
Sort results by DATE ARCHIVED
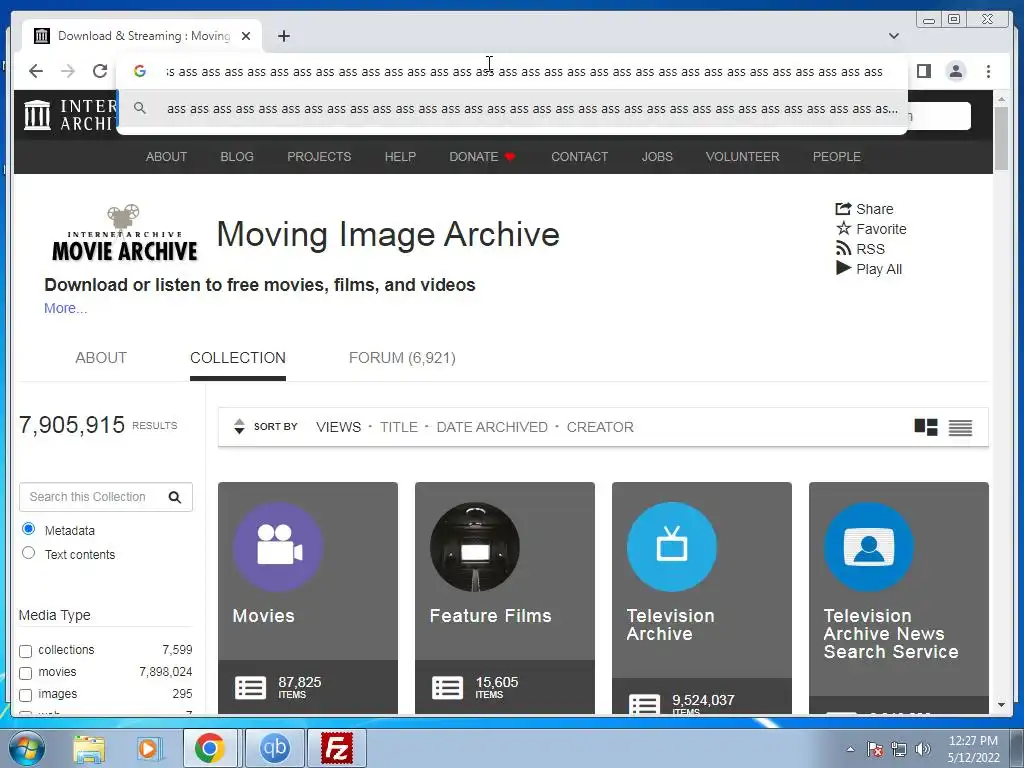[x=492, y=427]
